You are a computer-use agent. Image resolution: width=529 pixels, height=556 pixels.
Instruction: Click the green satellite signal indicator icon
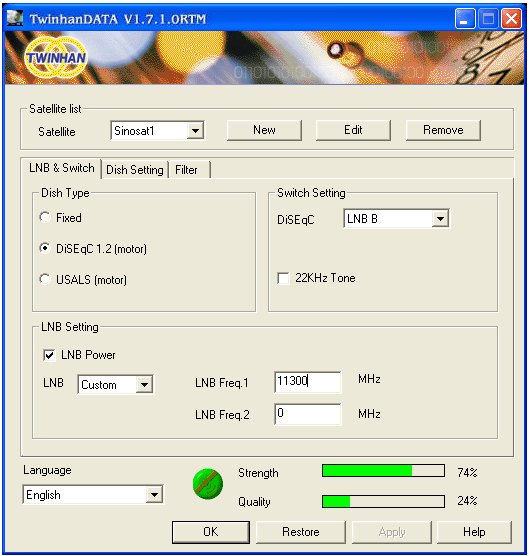208,484
